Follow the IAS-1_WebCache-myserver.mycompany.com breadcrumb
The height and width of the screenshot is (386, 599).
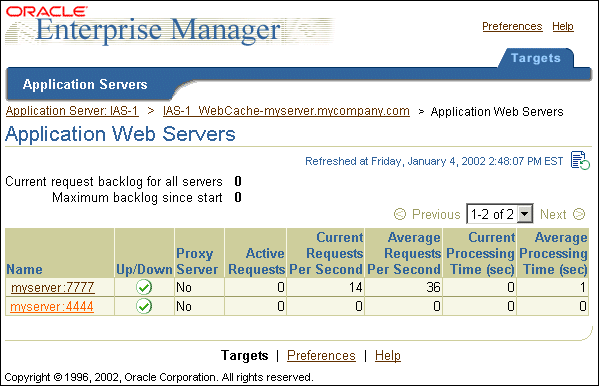pyautogui.click(x=286, y=111)
